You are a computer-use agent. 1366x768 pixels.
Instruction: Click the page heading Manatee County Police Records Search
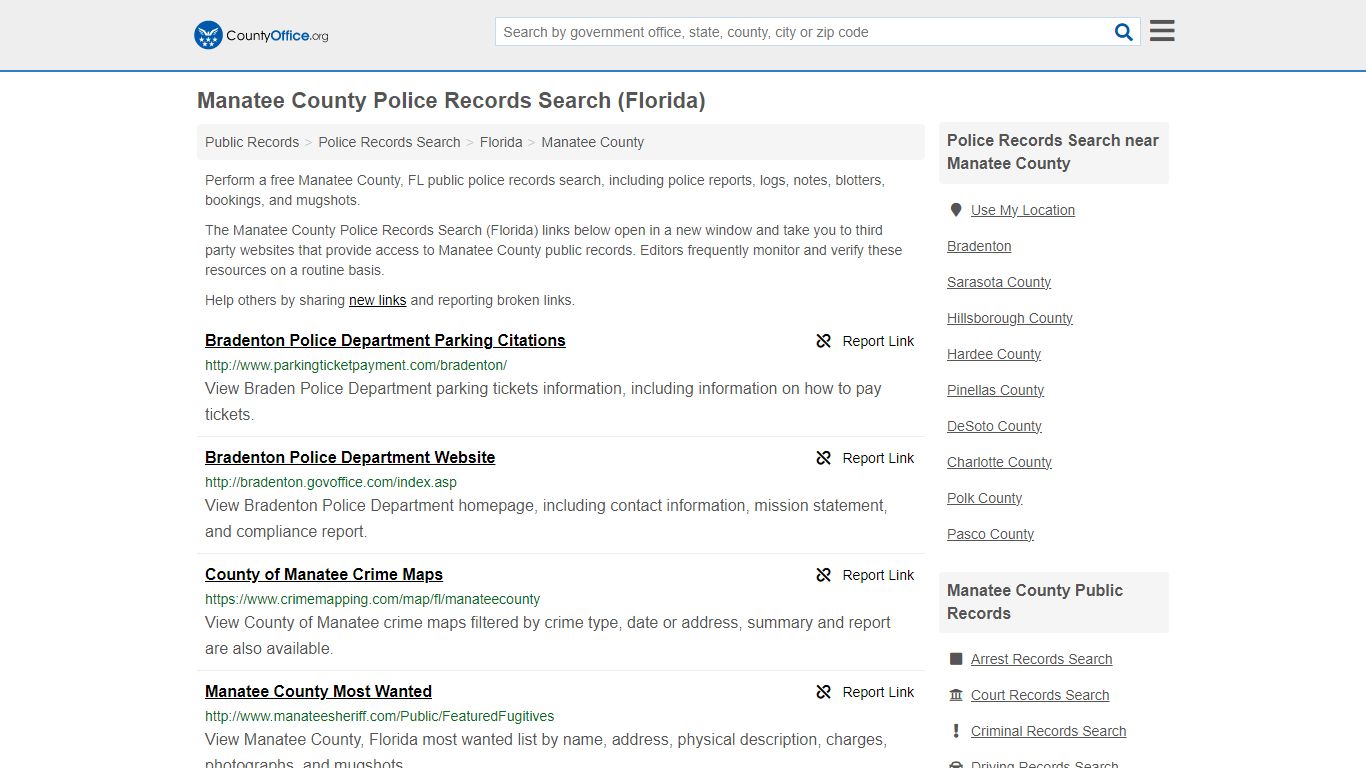(x=451, y=101)
